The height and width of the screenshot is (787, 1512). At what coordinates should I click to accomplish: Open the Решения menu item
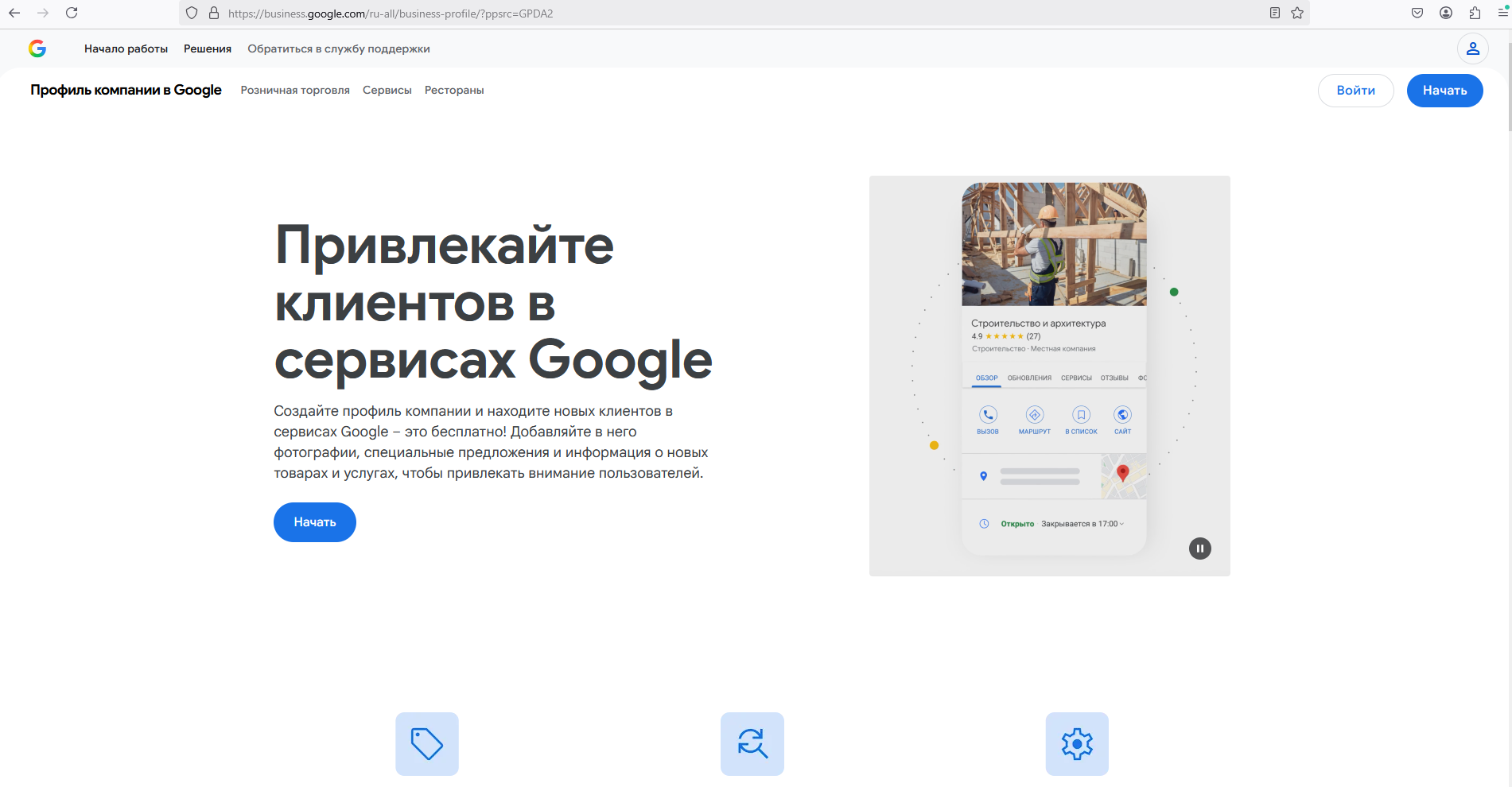(207, 48)
